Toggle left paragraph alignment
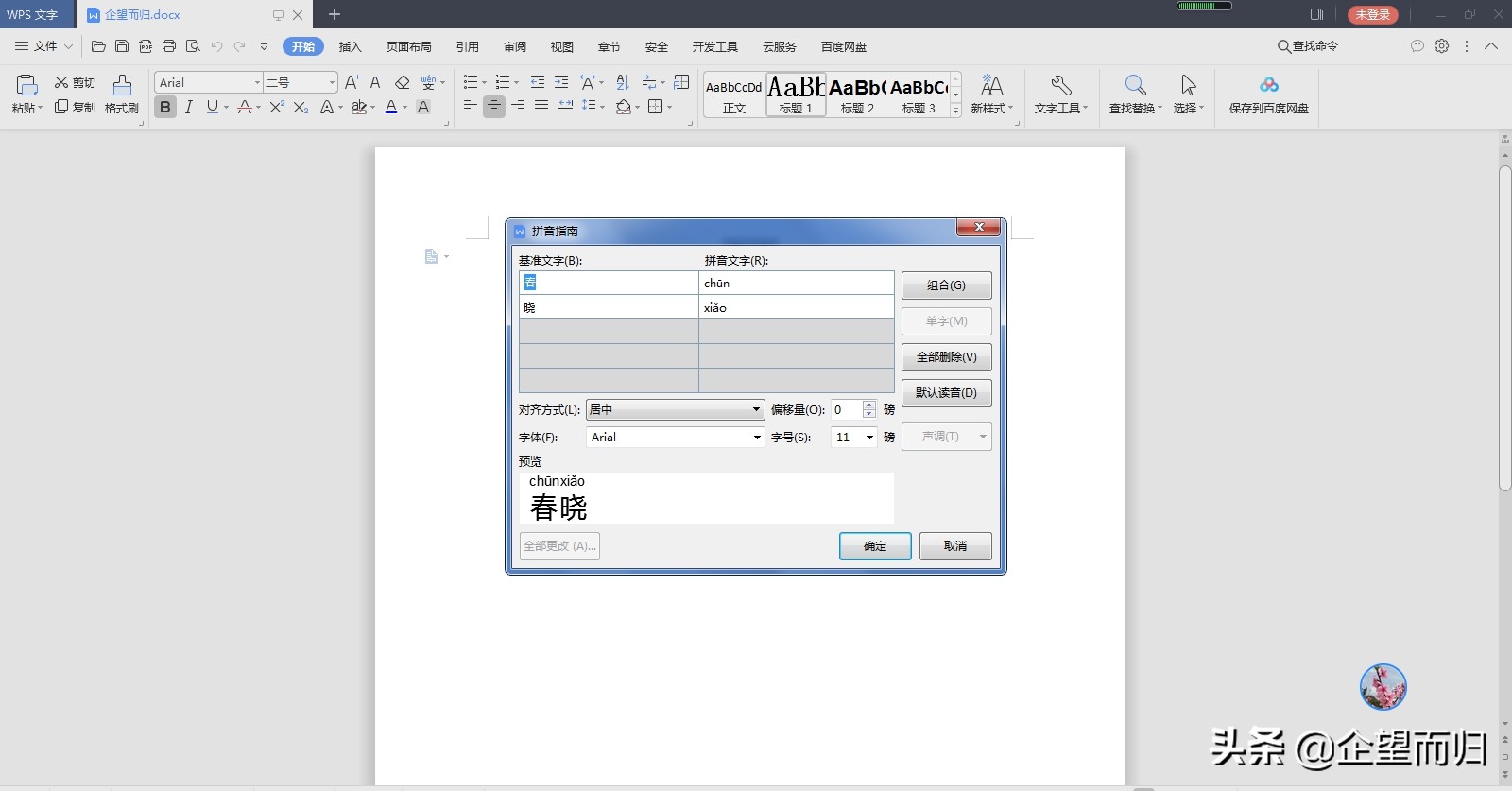The width and height of the screenshot is (1512, 791). 471,107
